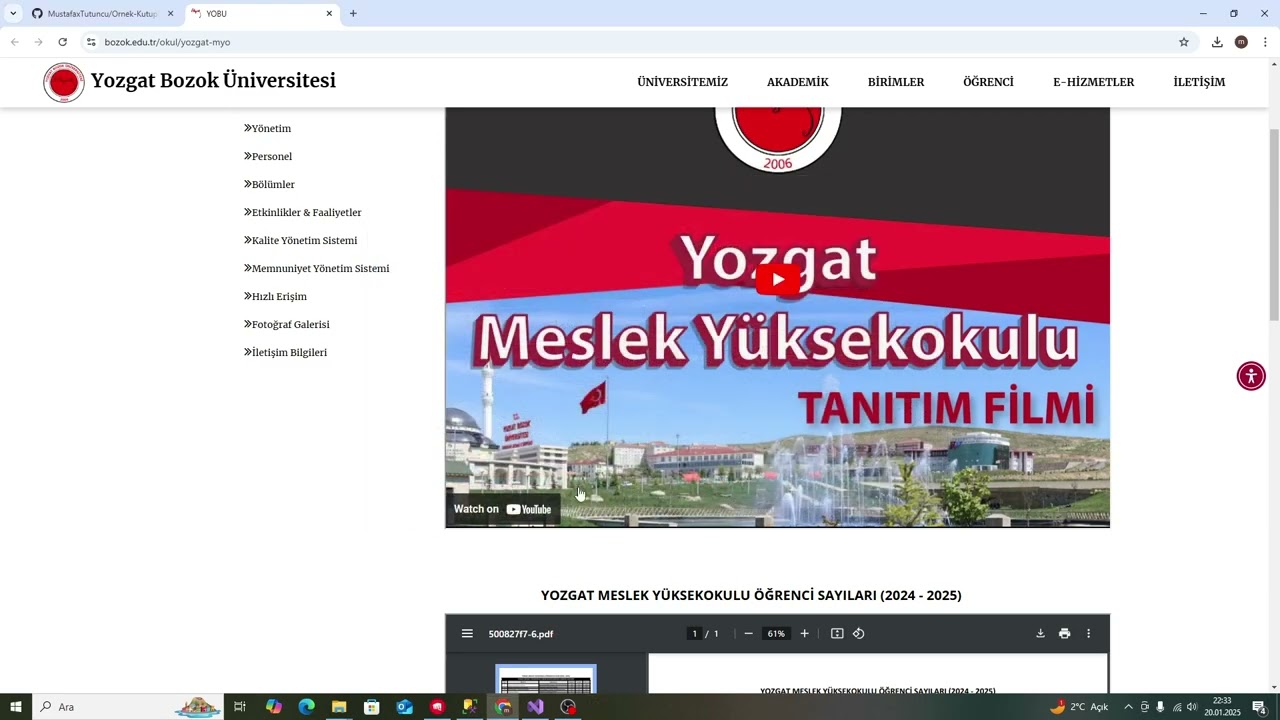1280x720 pixels.
Task: Open Chrome downloads icon
Action: click(x=1217, y=42)
